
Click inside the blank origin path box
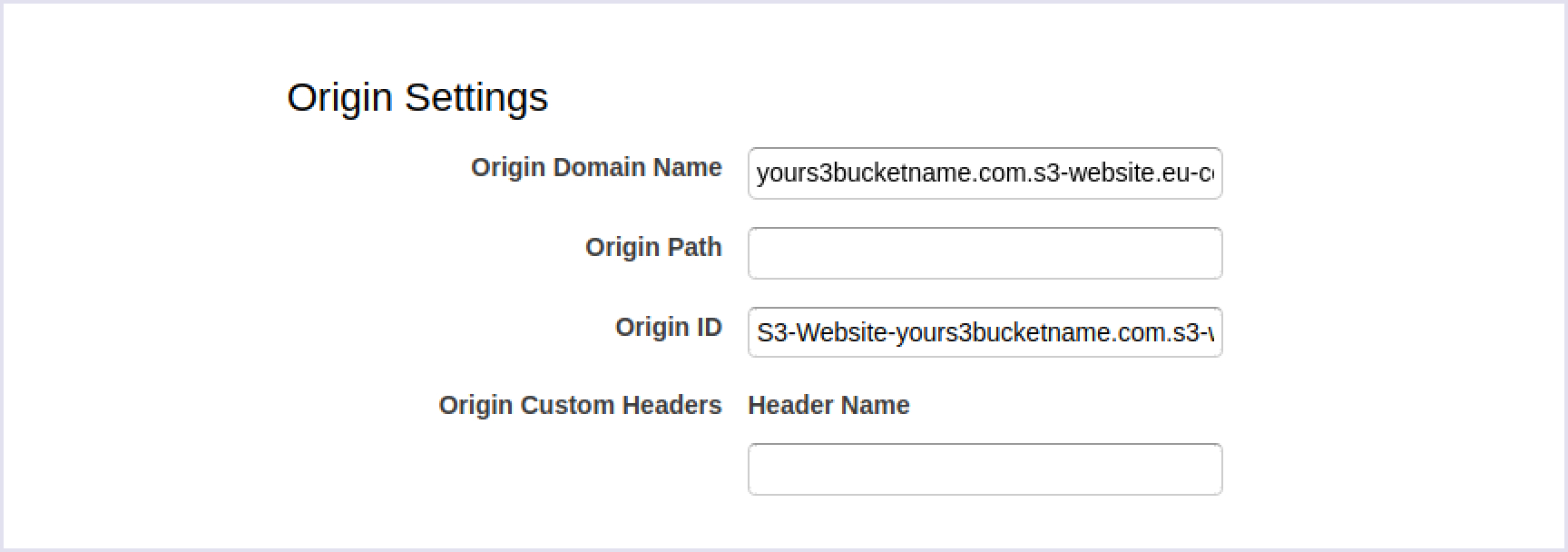[x=985, y=253]
